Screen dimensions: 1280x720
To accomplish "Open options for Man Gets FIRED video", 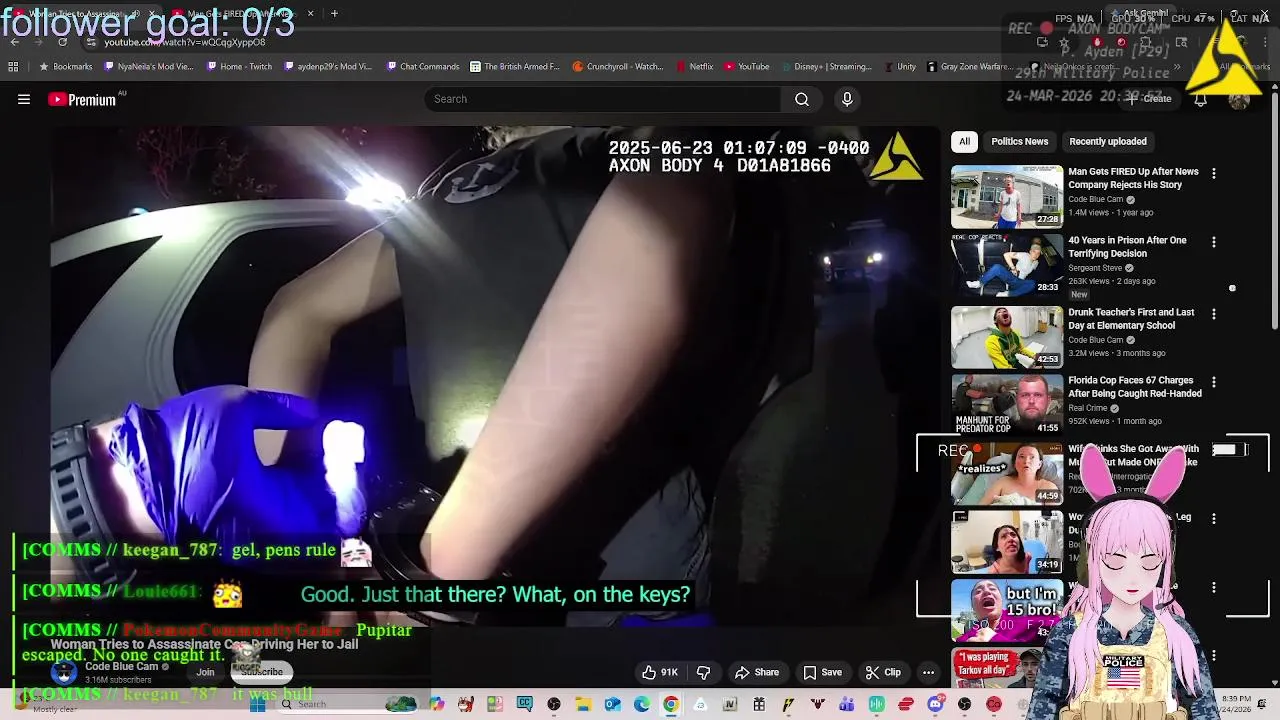I will (x=1213, y=173).
